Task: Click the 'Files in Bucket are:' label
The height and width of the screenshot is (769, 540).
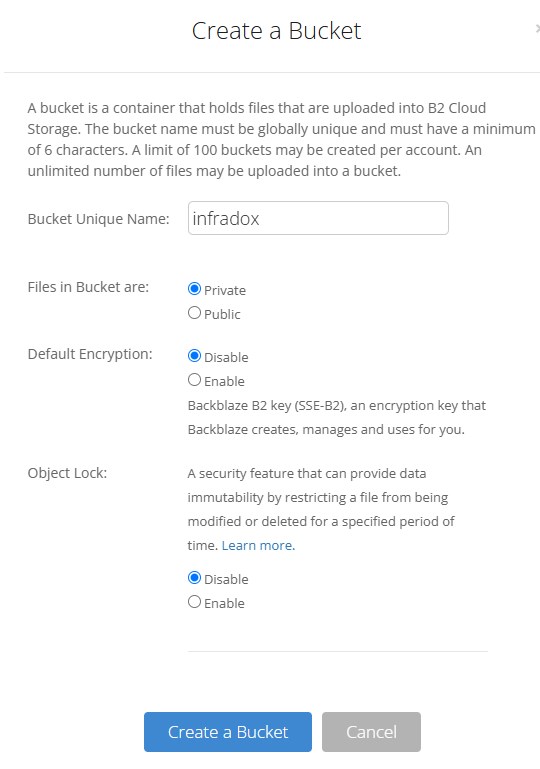Action: tap(88, 287)
